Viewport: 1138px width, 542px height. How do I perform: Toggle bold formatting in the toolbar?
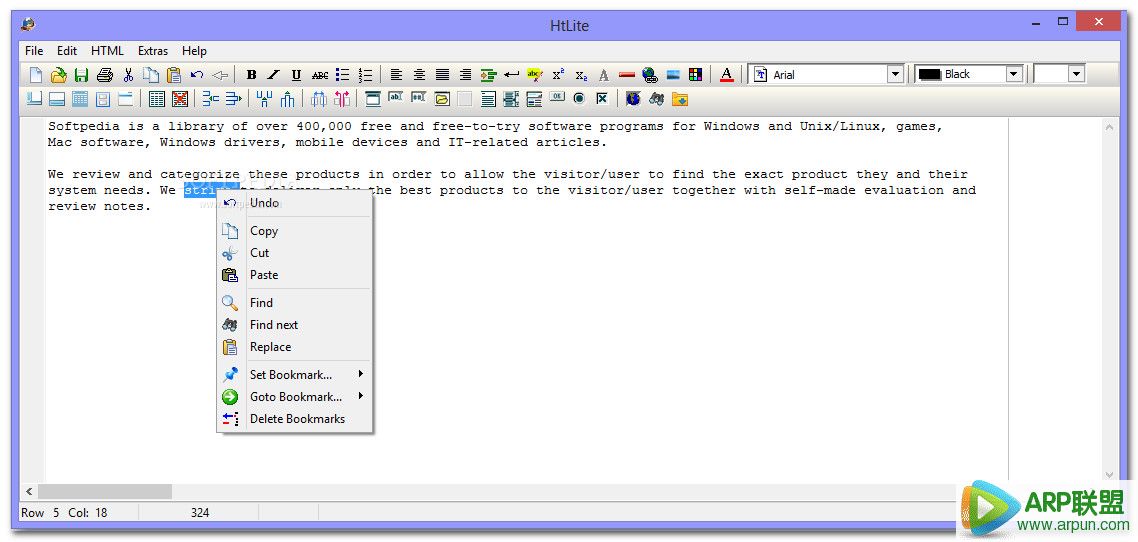251,75
